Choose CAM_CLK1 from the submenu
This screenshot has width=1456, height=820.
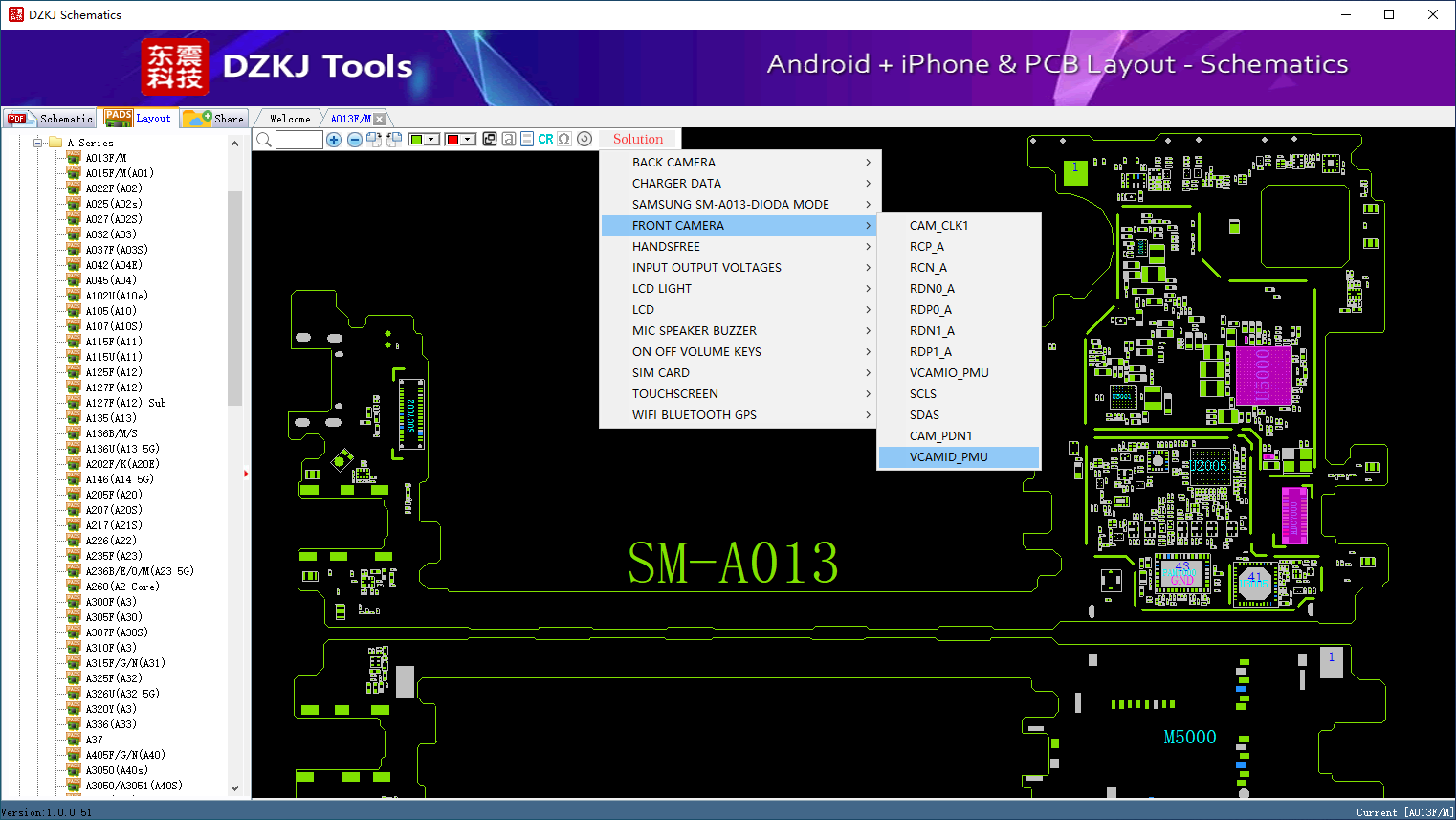[959, 226]
